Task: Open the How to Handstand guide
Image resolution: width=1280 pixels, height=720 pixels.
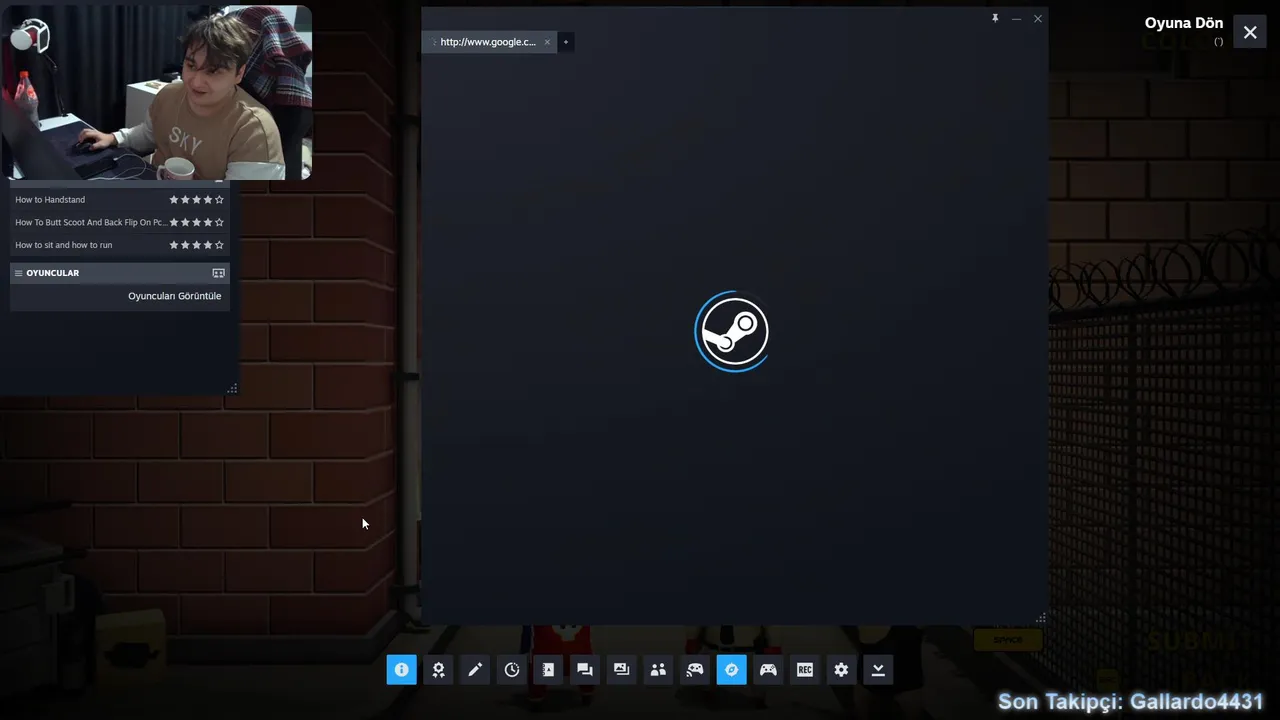Action: pos(50,200)
